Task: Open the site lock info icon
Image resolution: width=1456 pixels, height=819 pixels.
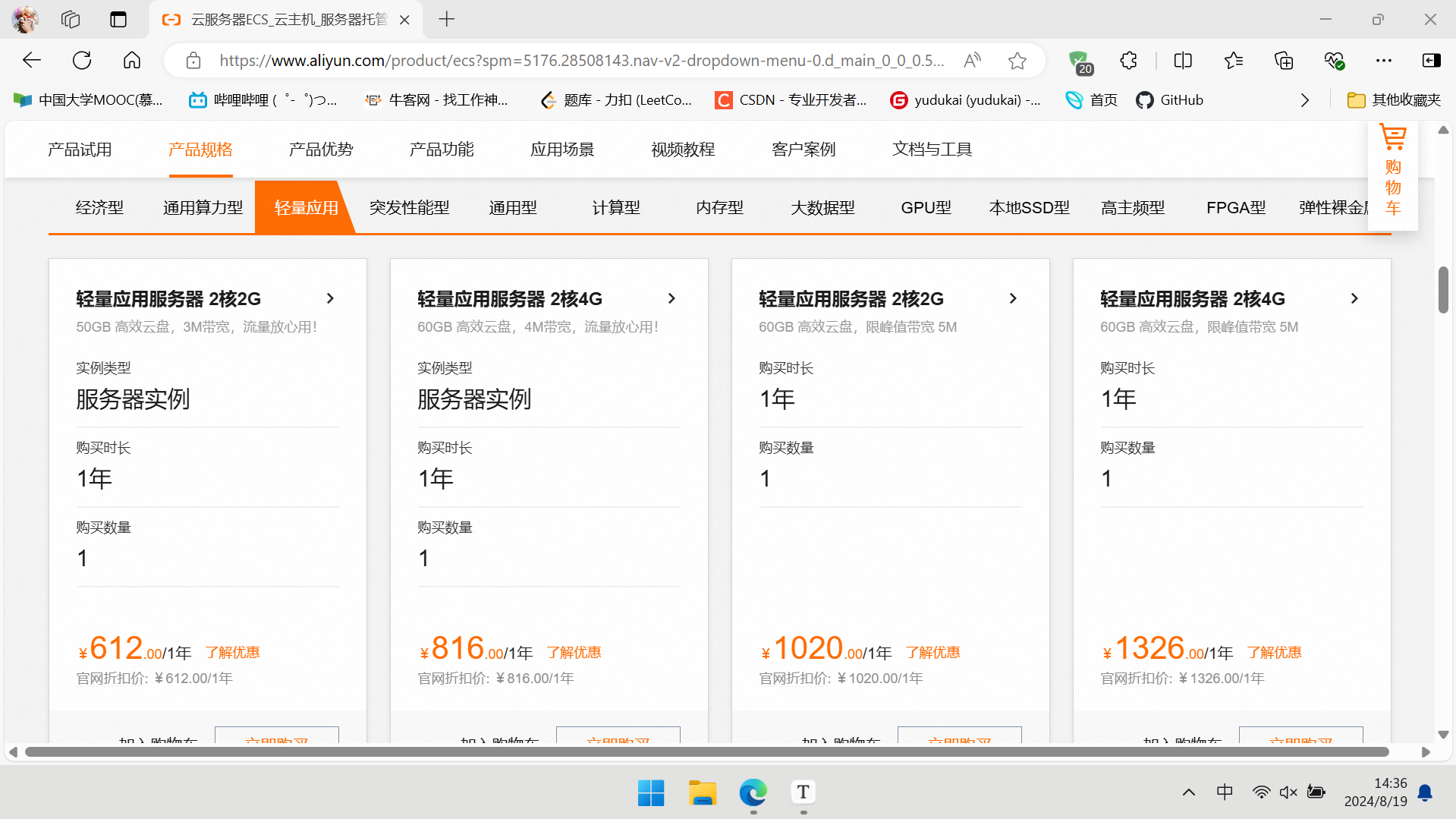Action: pos(193,61)
